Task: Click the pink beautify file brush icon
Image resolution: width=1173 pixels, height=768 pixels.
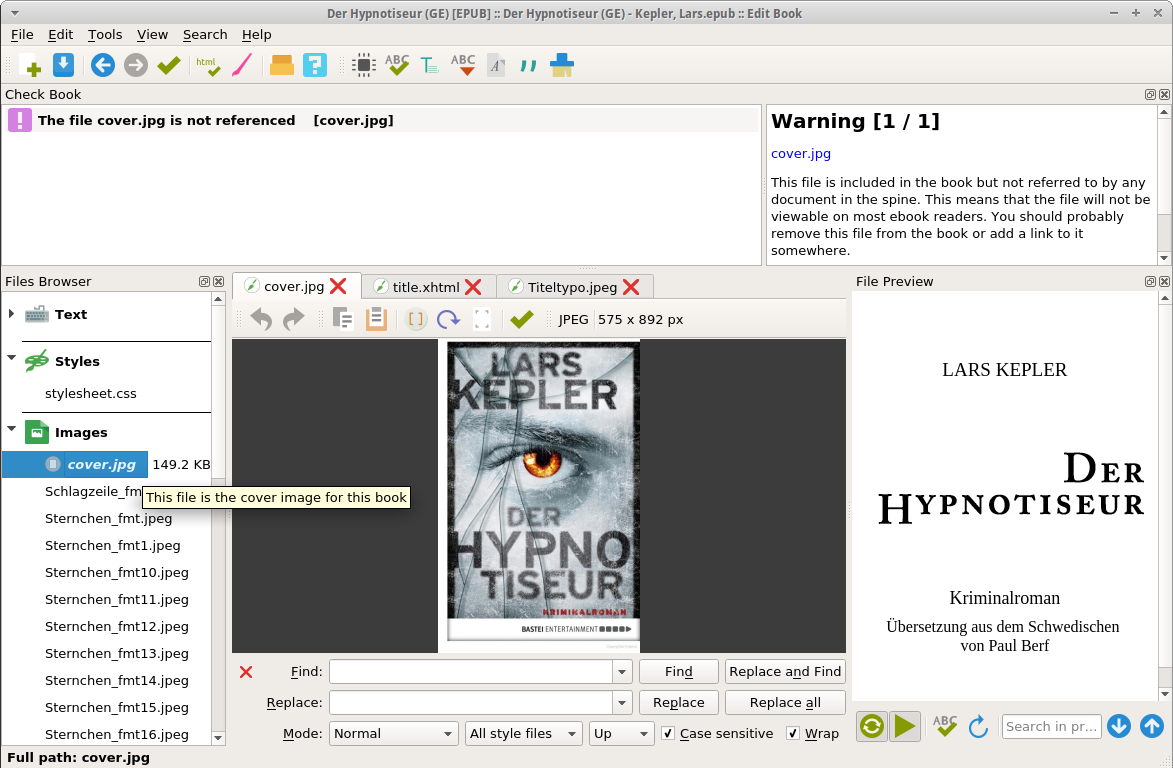Action: (241, 66)
